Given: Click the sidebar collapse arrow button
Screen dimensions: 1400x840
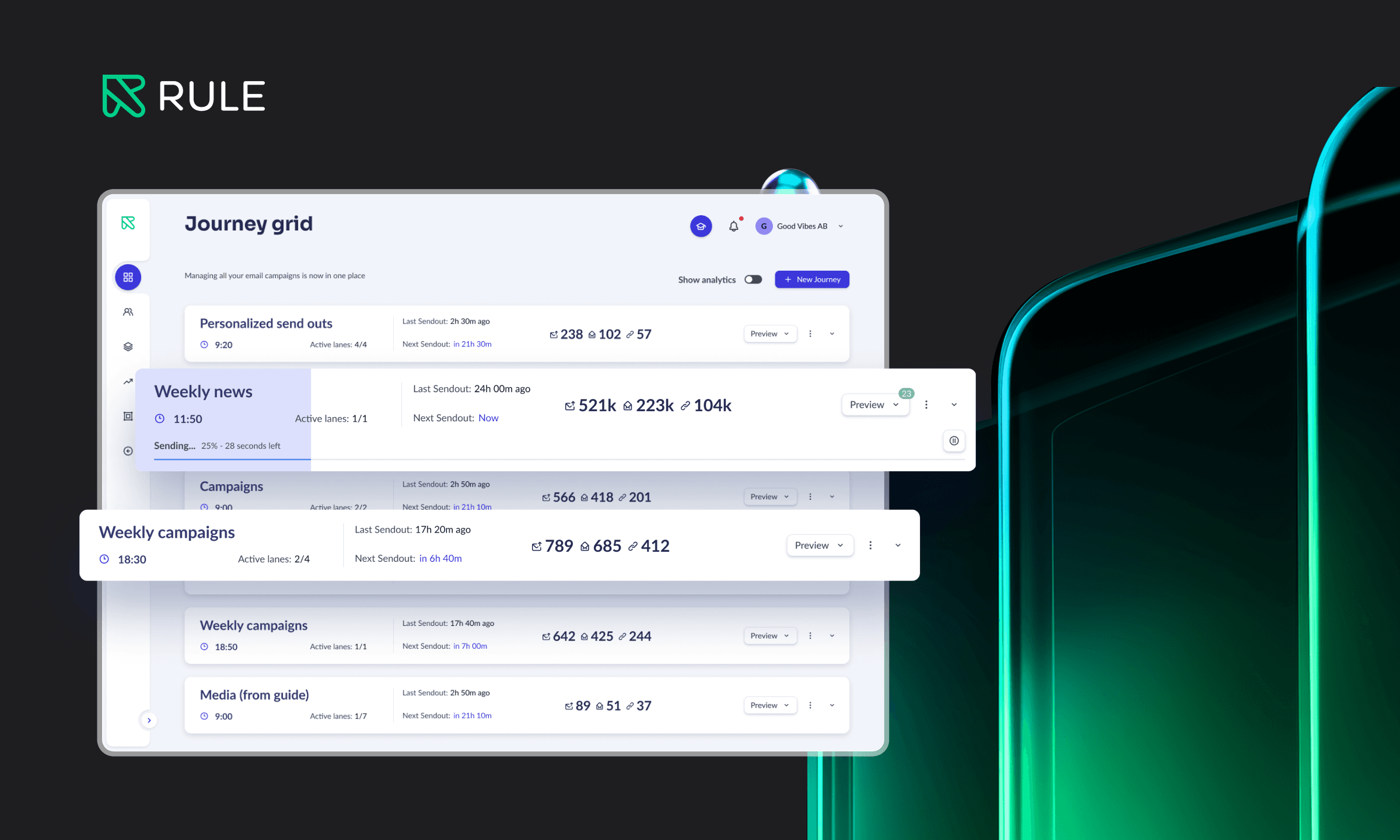Looking at the screenshot, I should (x=149, y=720).
